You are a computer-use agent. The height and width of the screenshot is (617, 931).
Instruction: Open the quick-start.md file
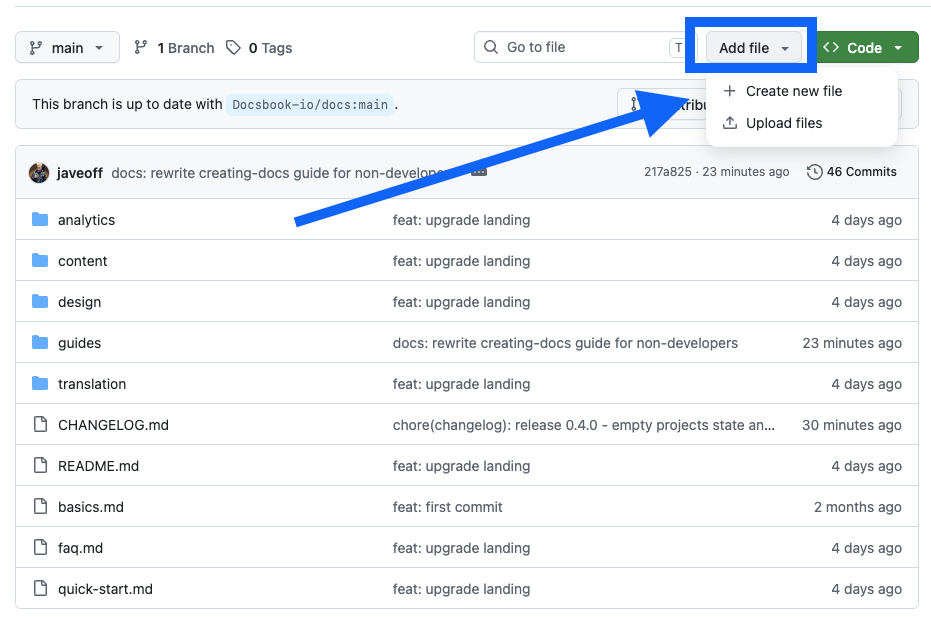tap(105, 588)
